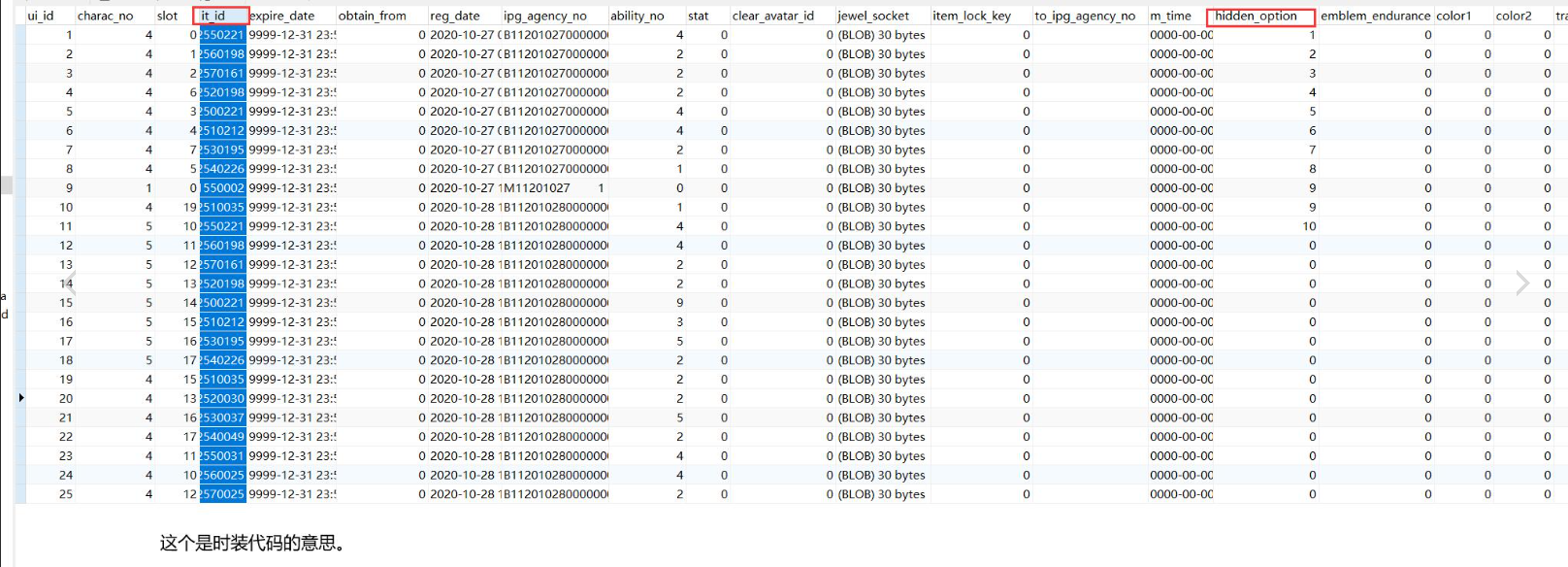Click the hidden_option column header
1568x567 pixels.
[x=1258, y=16]
